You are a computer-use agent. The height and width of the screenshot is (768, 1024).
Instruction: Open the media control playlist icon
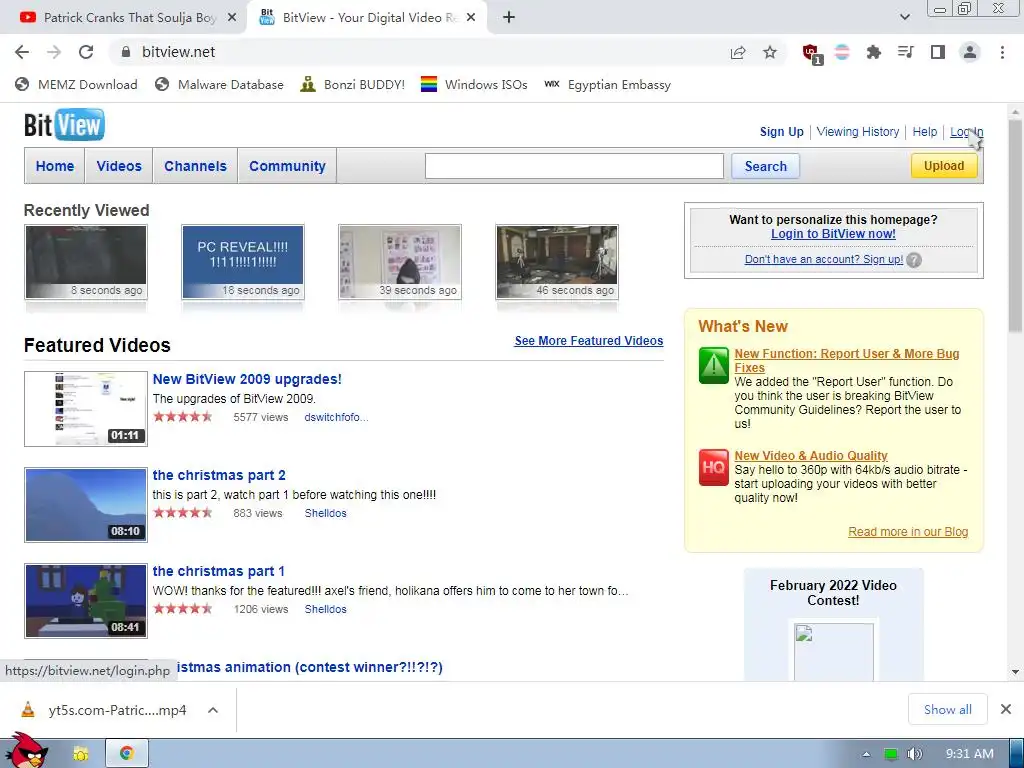[x=905, y=52]
